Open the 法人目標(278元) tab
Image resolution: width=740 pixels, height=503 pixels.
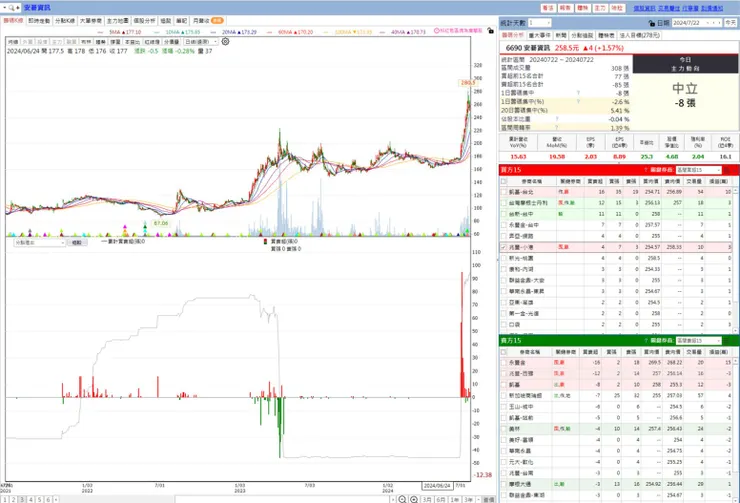[639, 35]
